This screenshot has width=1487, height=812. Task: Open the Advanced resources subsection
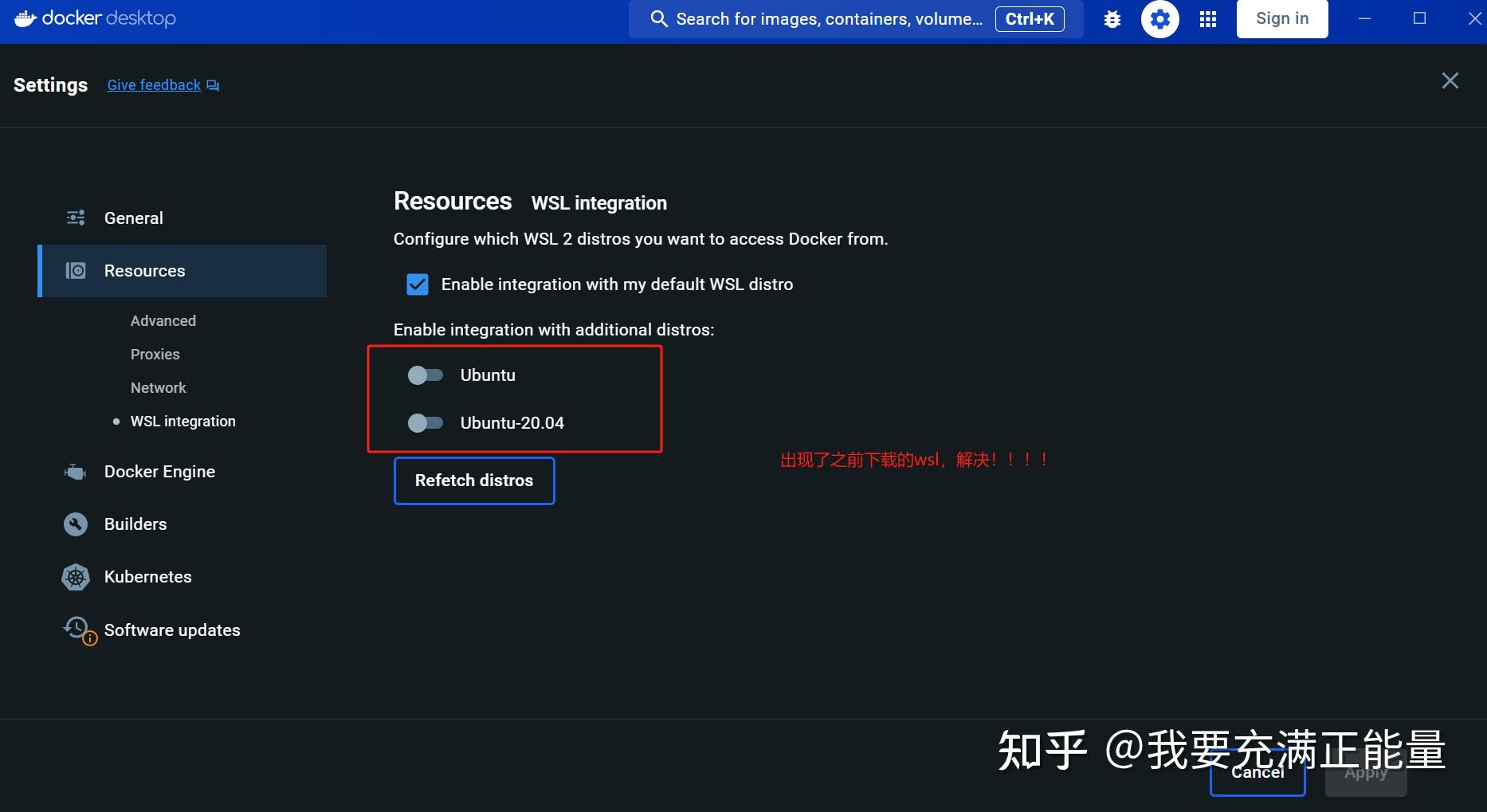(163, 321)
